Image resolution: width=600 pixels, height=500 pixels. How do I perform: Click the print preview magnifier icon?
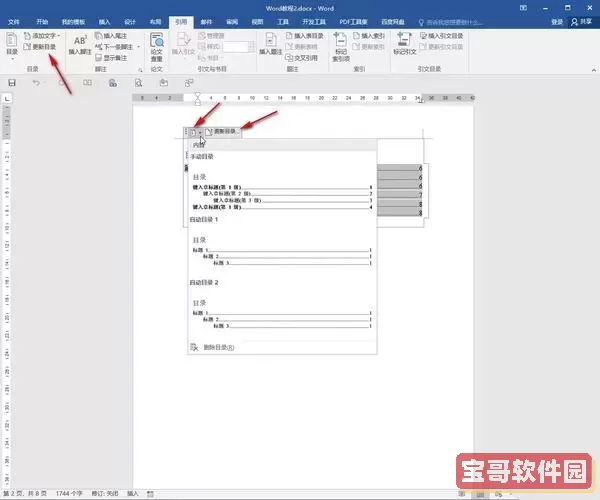pyautogui.click(x=139, y=83)
